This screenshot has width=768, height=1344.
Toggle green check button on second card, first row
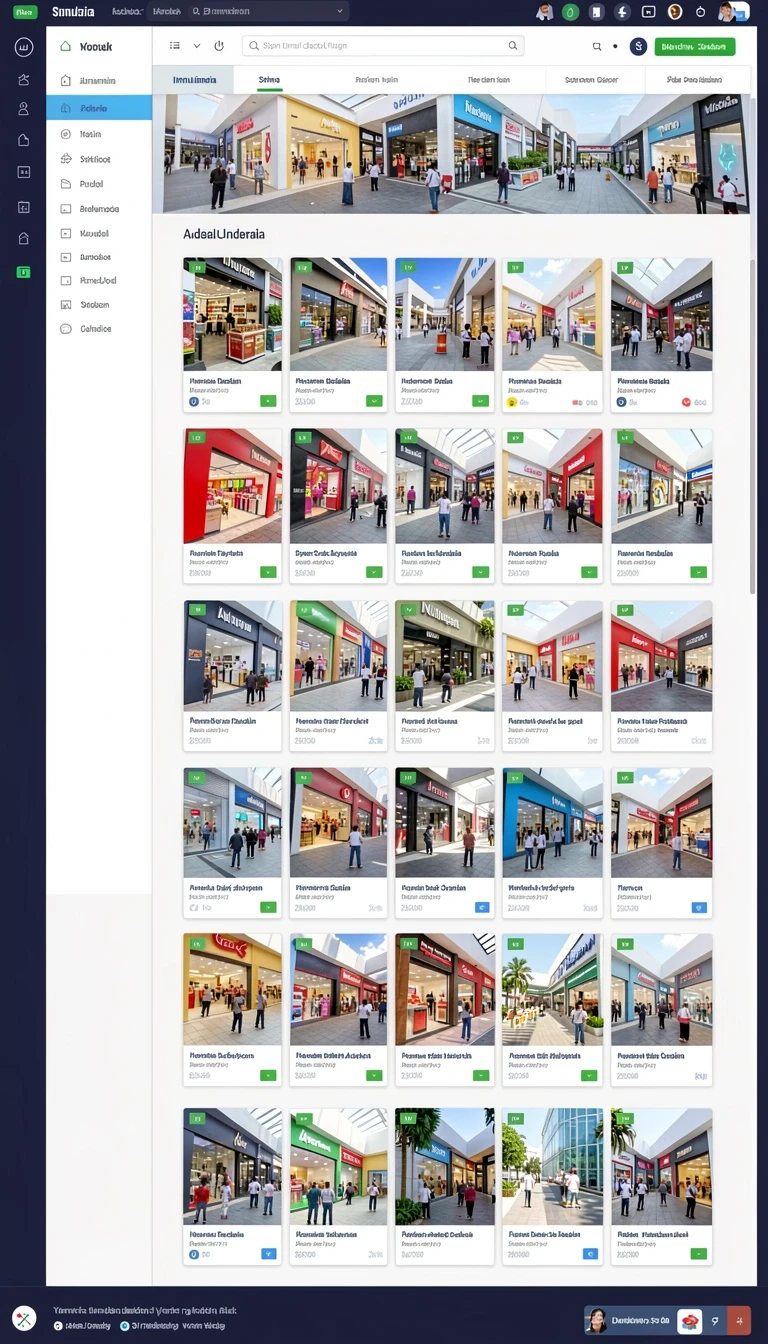(374, 401)
